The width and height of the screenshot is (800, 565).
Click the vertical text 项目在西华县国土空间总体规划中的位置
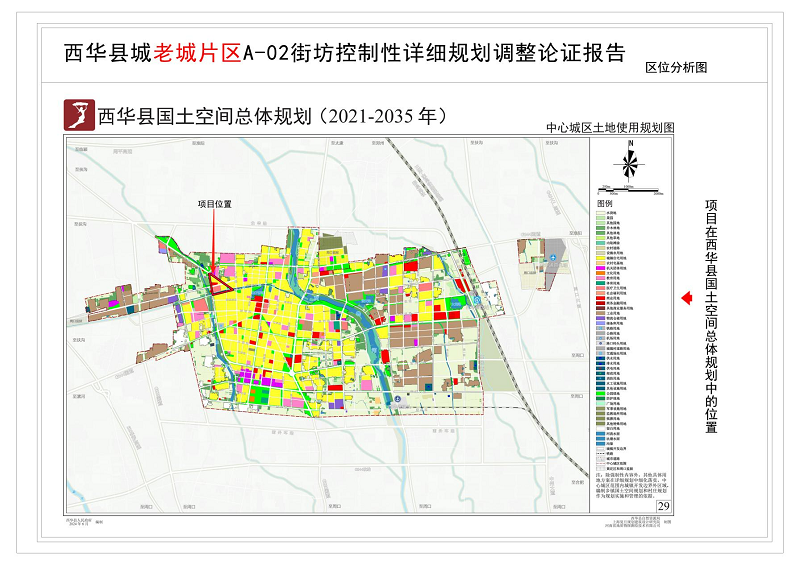(x=711, y=314)
